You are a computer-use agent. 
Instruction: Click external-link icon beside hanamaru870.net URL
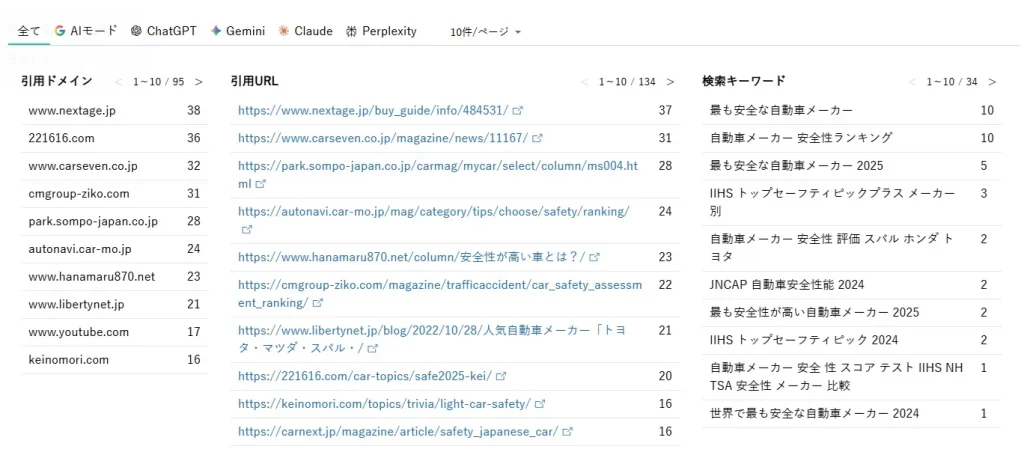pos(594,257)
